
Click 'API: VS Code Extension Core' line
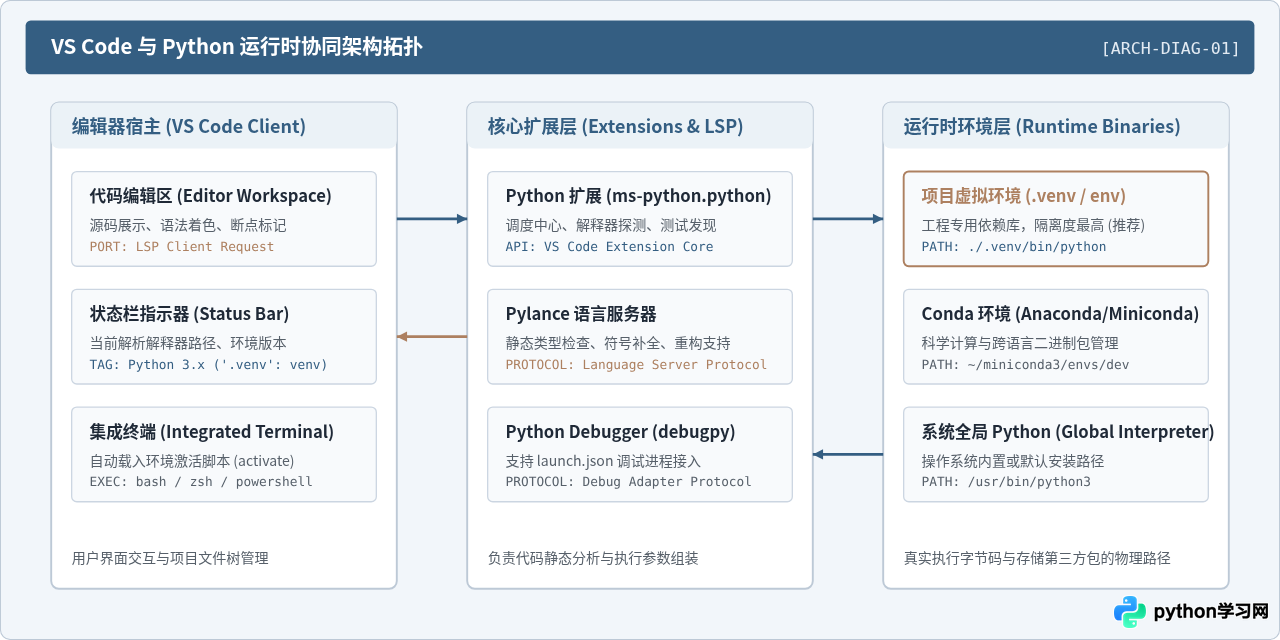point(609,246)
